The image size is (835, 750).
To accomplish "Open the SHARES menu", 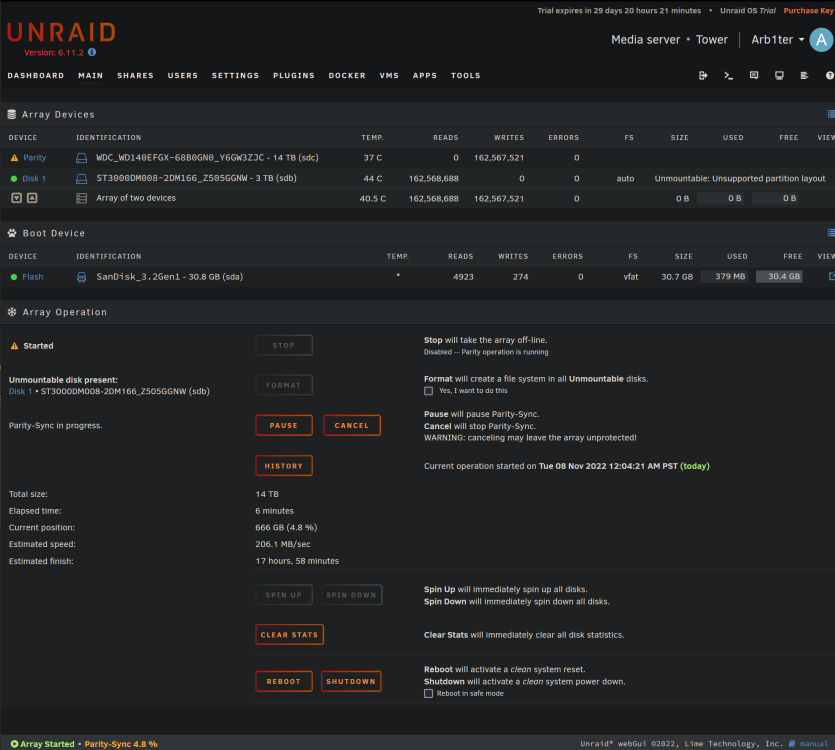I will (135, 76).
